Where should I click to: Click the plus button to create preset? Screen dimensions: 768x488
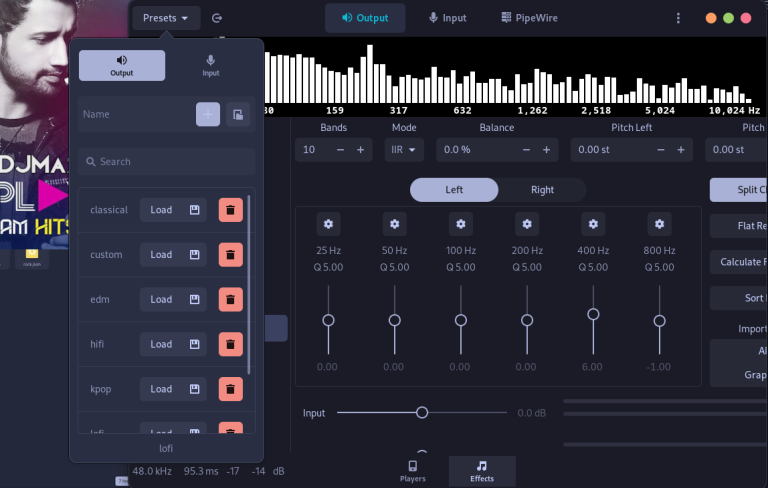point(208,114)
